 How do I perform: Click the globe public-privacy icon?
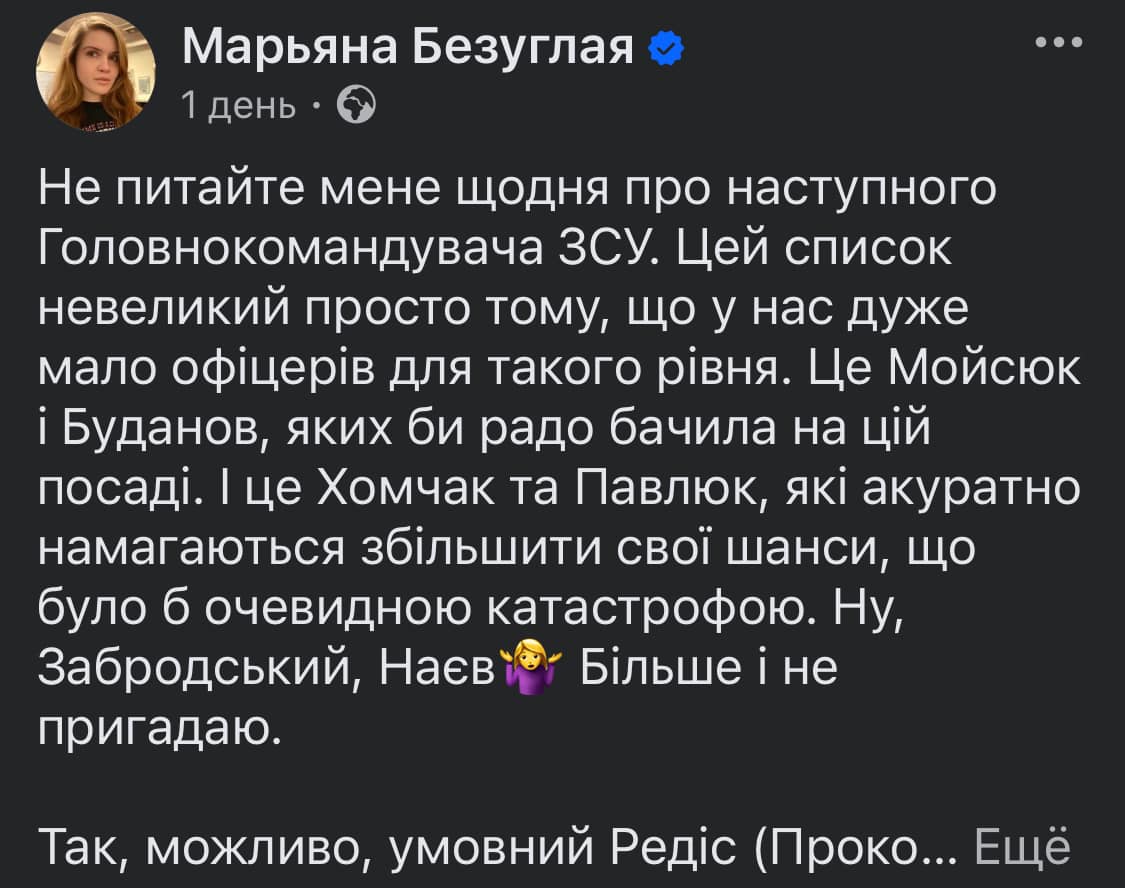[357, 105]
